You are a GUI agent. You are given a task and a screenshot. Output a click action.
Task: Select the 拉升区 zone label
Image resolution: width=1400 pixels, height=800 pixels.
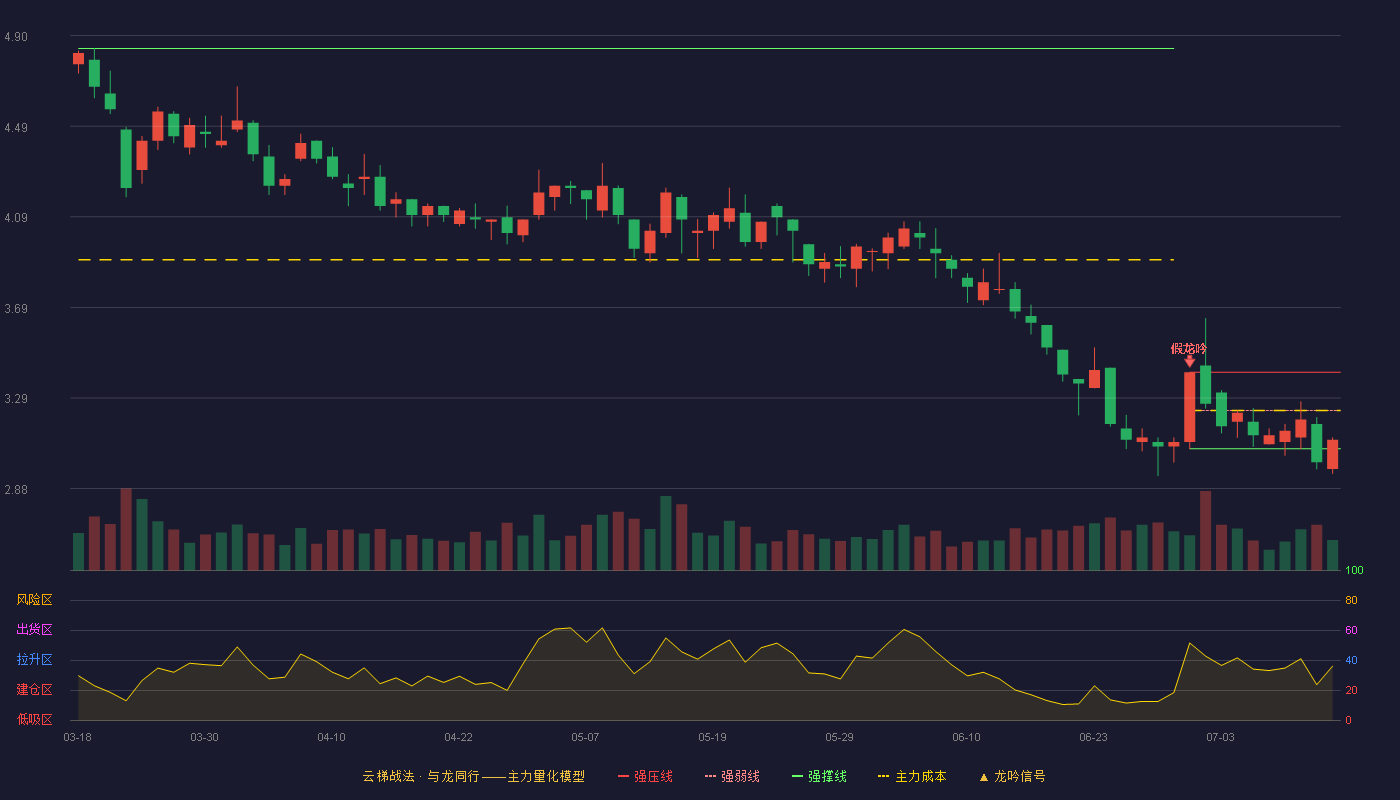click(34, 660)
